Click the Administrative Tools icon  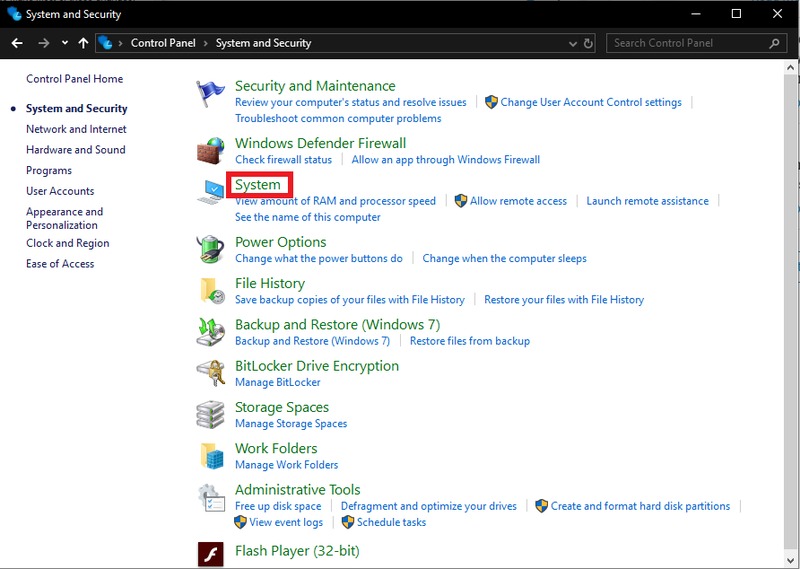(x=211, y=497)
